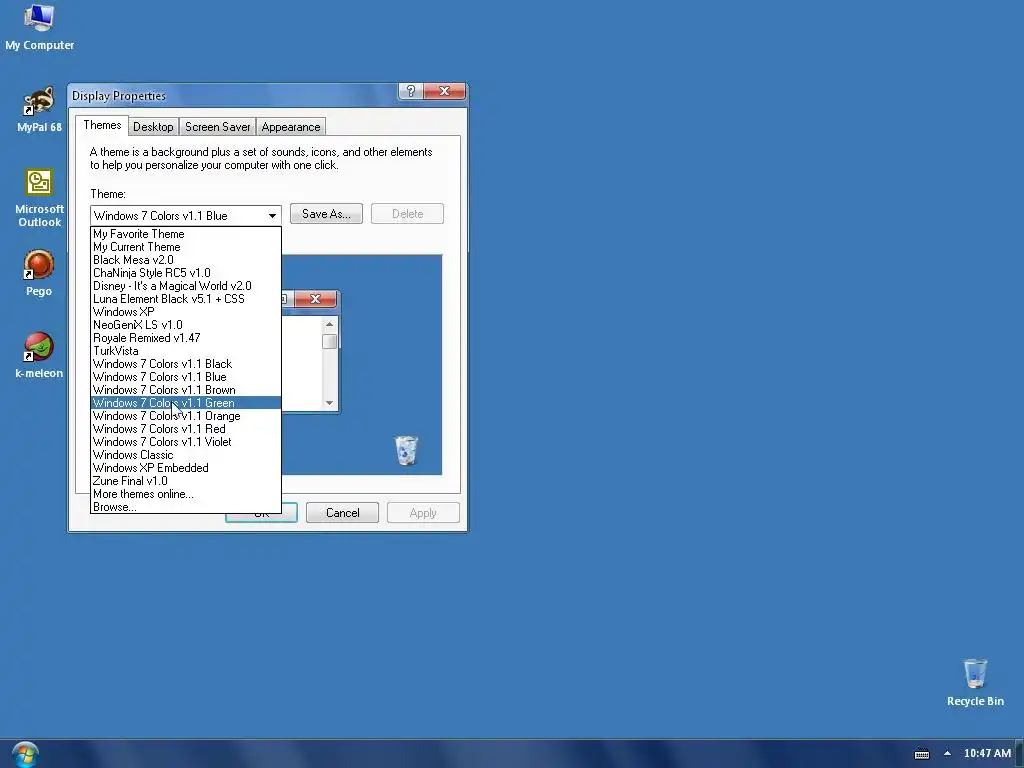Viewport: 1024px width, 768px height.
Task: Pick Disney - It's a Magical World v2.0
Action: pyautogui.click(x=185, y=286)
